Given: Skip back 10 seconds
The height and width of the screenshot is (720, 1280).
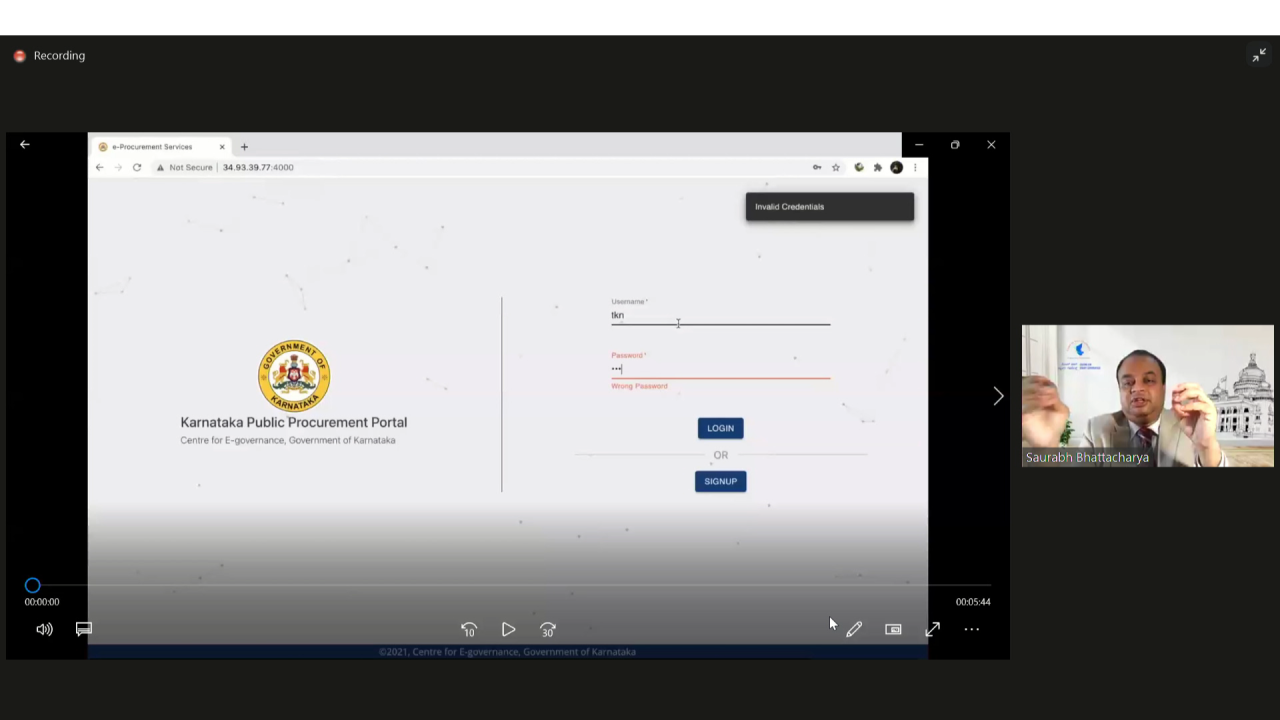Looking at the screenshot, I should (469, 629).
